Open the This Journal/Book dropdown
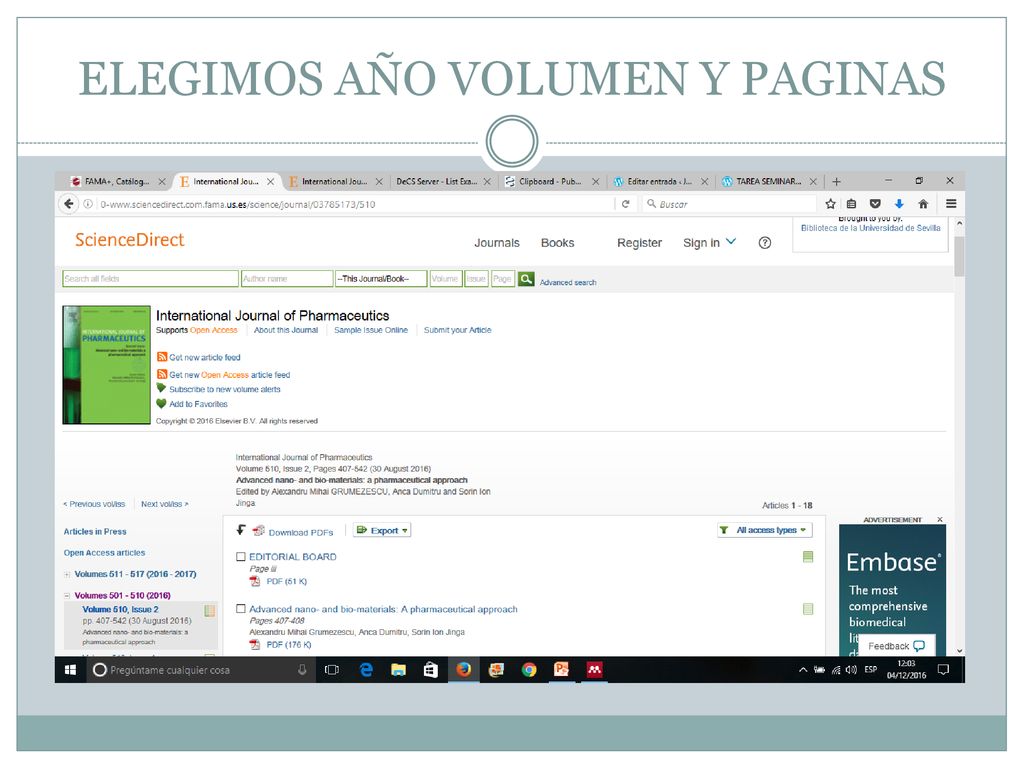The image size is (1024, 768). [381, 279]
